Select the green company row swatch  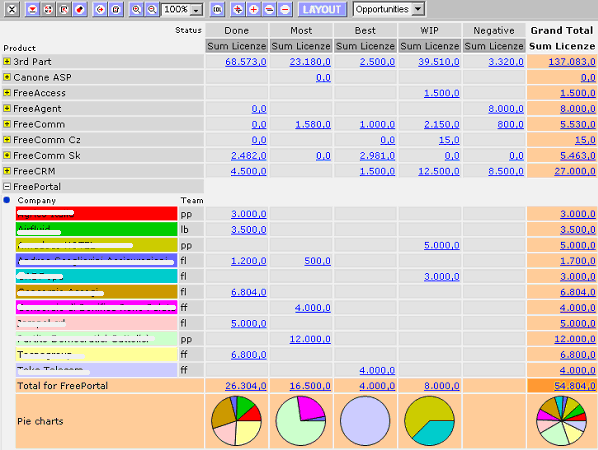click(x=97, y=229)
